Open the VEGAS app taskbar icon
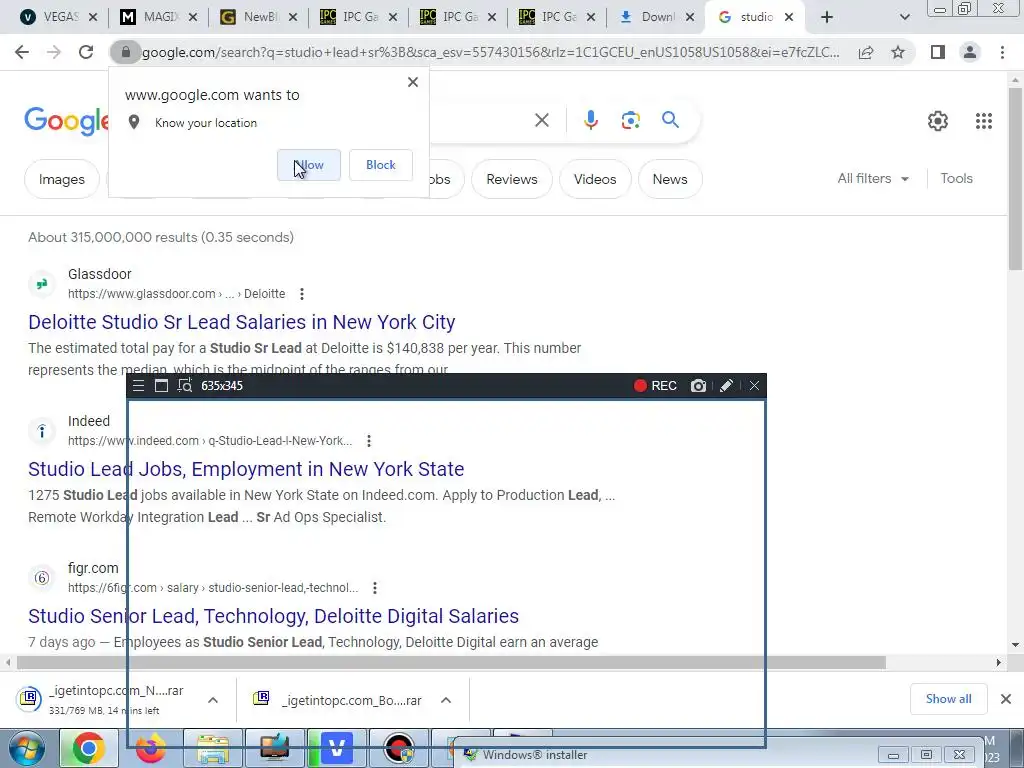This screenshot has height=768, width=1024. coord(337,748)
